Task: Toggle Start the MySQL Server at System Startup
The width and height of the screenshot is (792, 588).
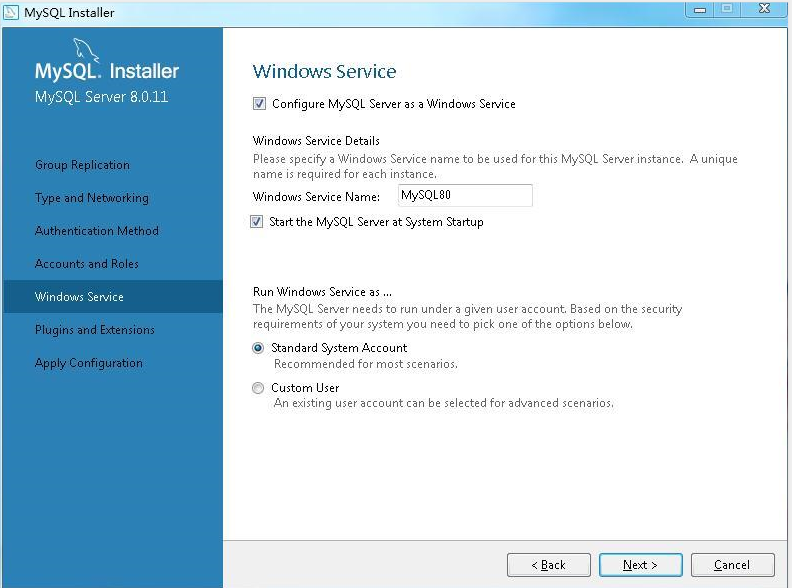Action: (257, 222)
